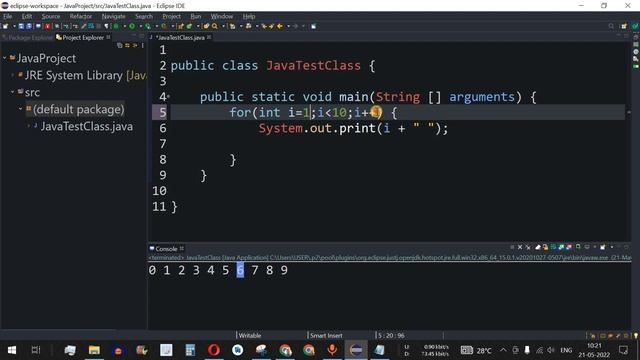
Task: Click the Save toolbar icon
Action: coord(21,26)
